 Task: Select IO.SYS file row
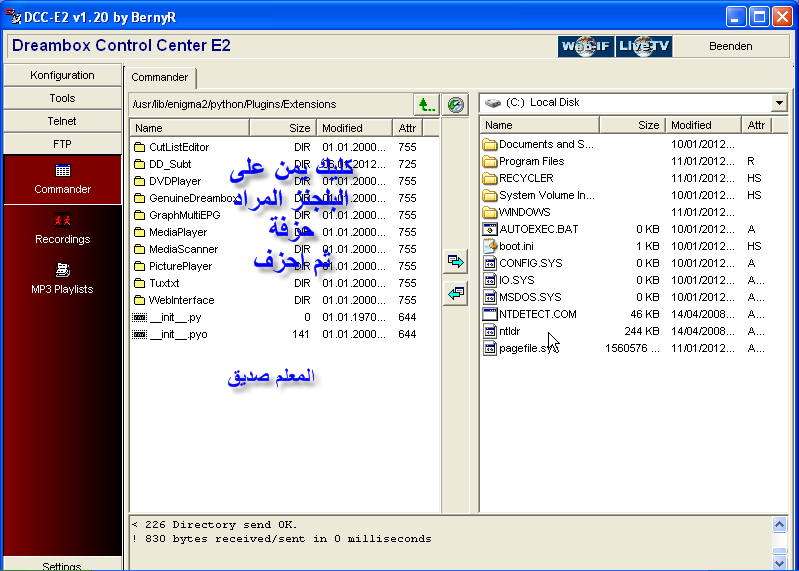pos(633,280)
